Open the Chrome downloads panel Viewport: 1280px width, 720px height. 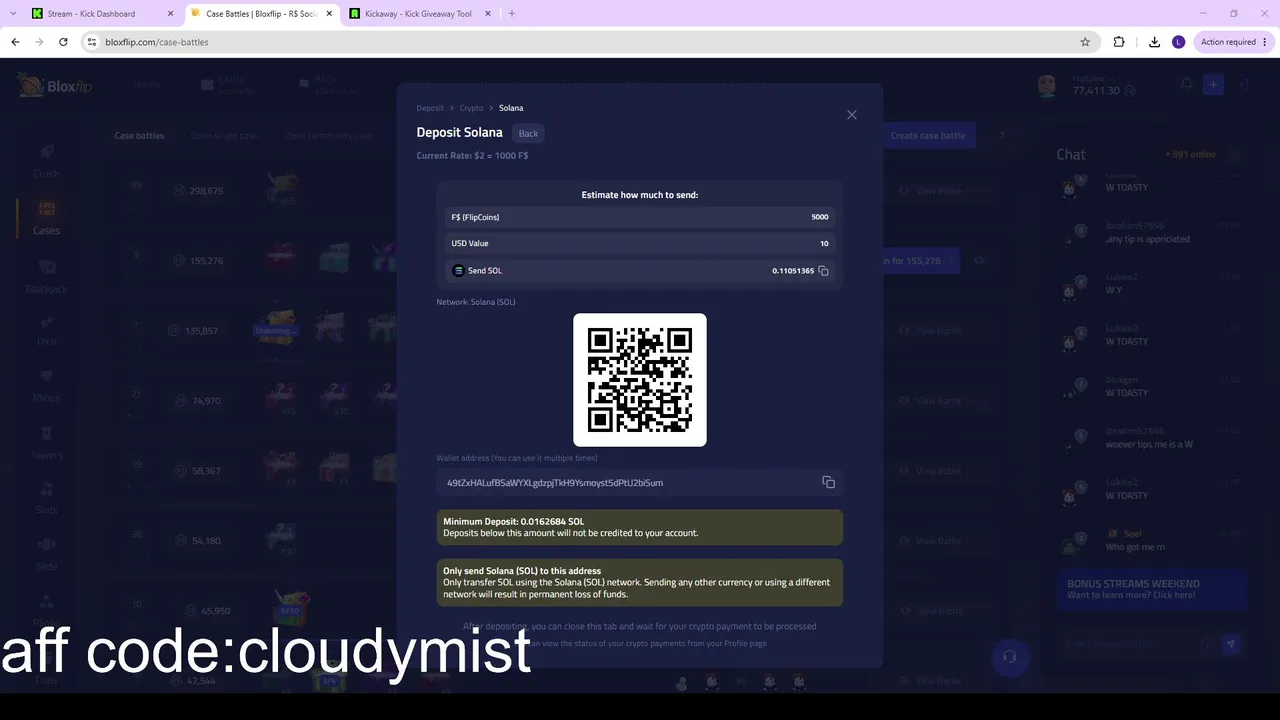click(x=1154, y=42)
